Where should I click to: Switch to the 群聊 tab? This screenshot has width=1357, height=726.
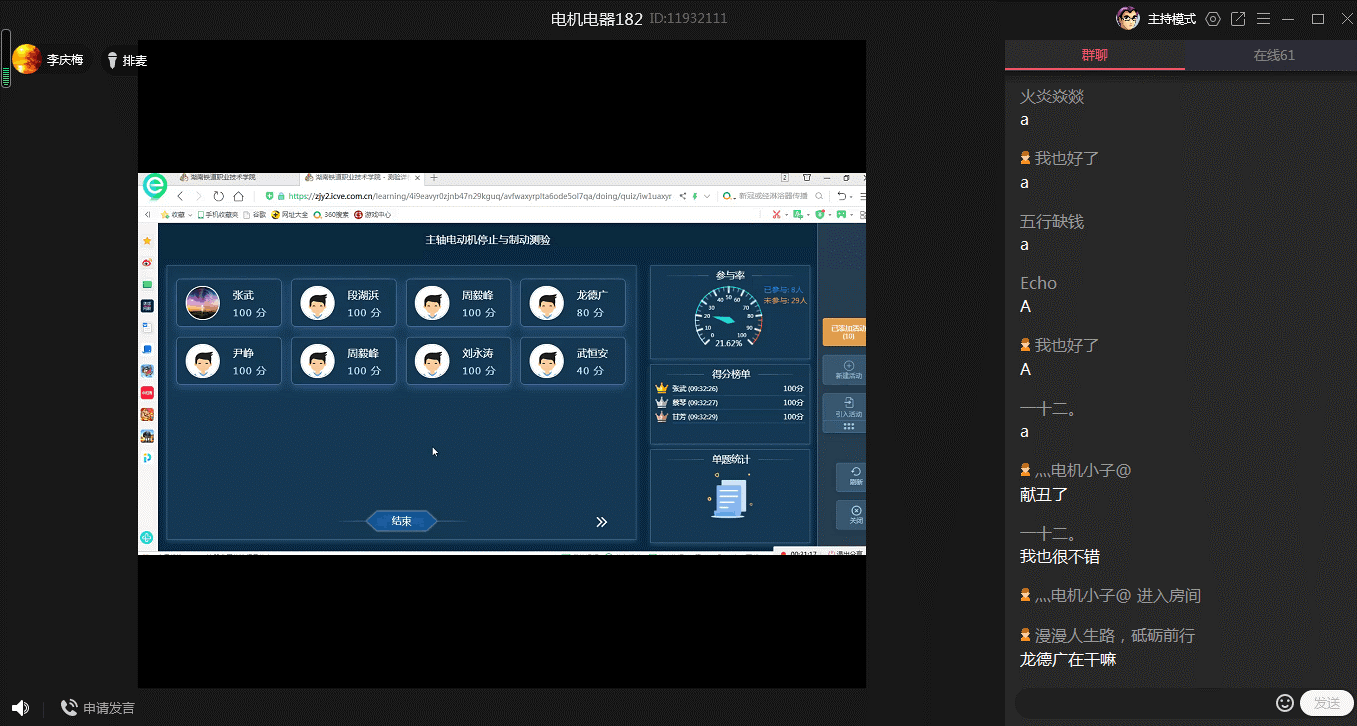(x=1095, y=56)
